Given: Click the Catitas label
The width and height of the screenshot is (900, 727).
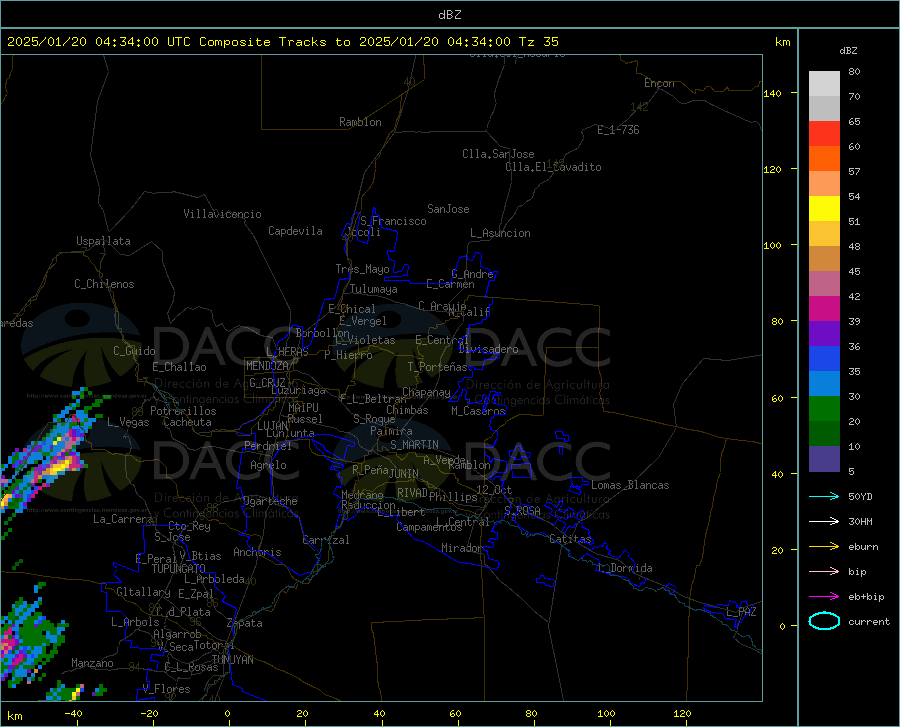Looking at the screenshot, I should click(570, 539).
